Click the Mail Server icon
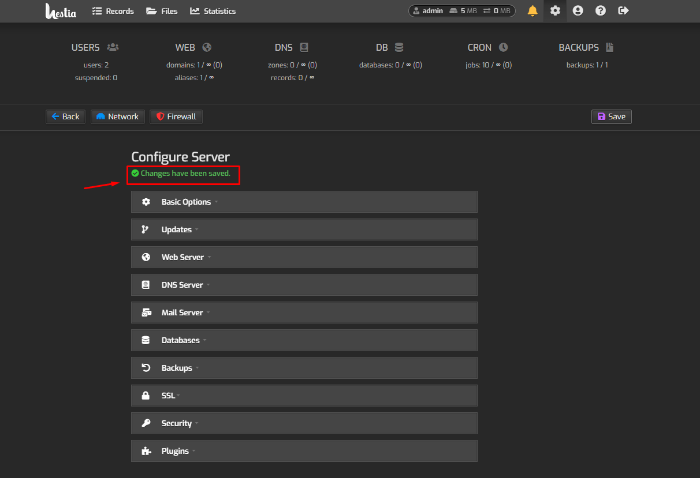 pyautogui.click(x=146, y=312)
